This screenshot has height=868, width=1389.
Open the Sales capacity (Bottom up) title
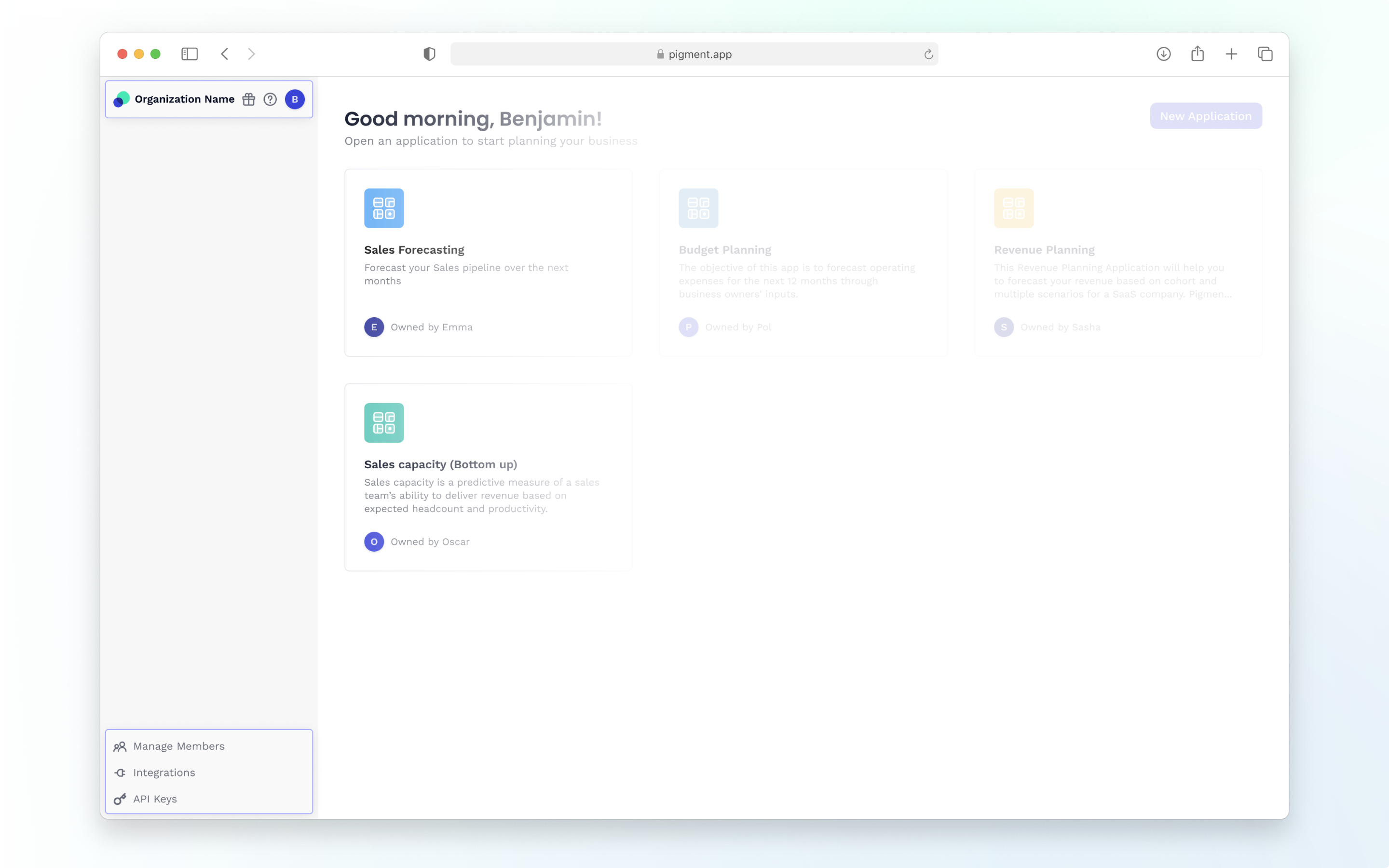click(441, 464)
